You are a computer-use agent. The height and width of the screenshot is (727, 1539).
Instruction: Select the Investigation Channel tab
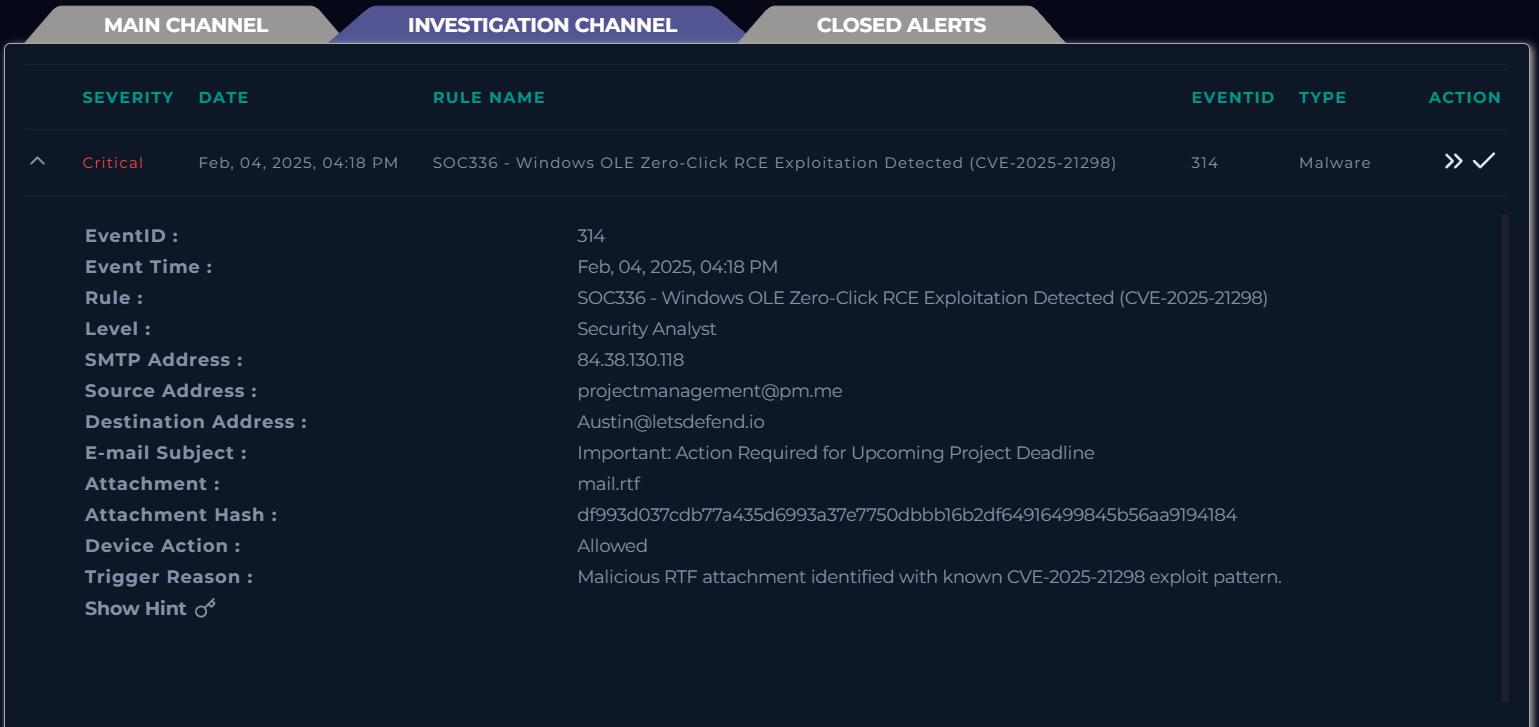[542, 25]
